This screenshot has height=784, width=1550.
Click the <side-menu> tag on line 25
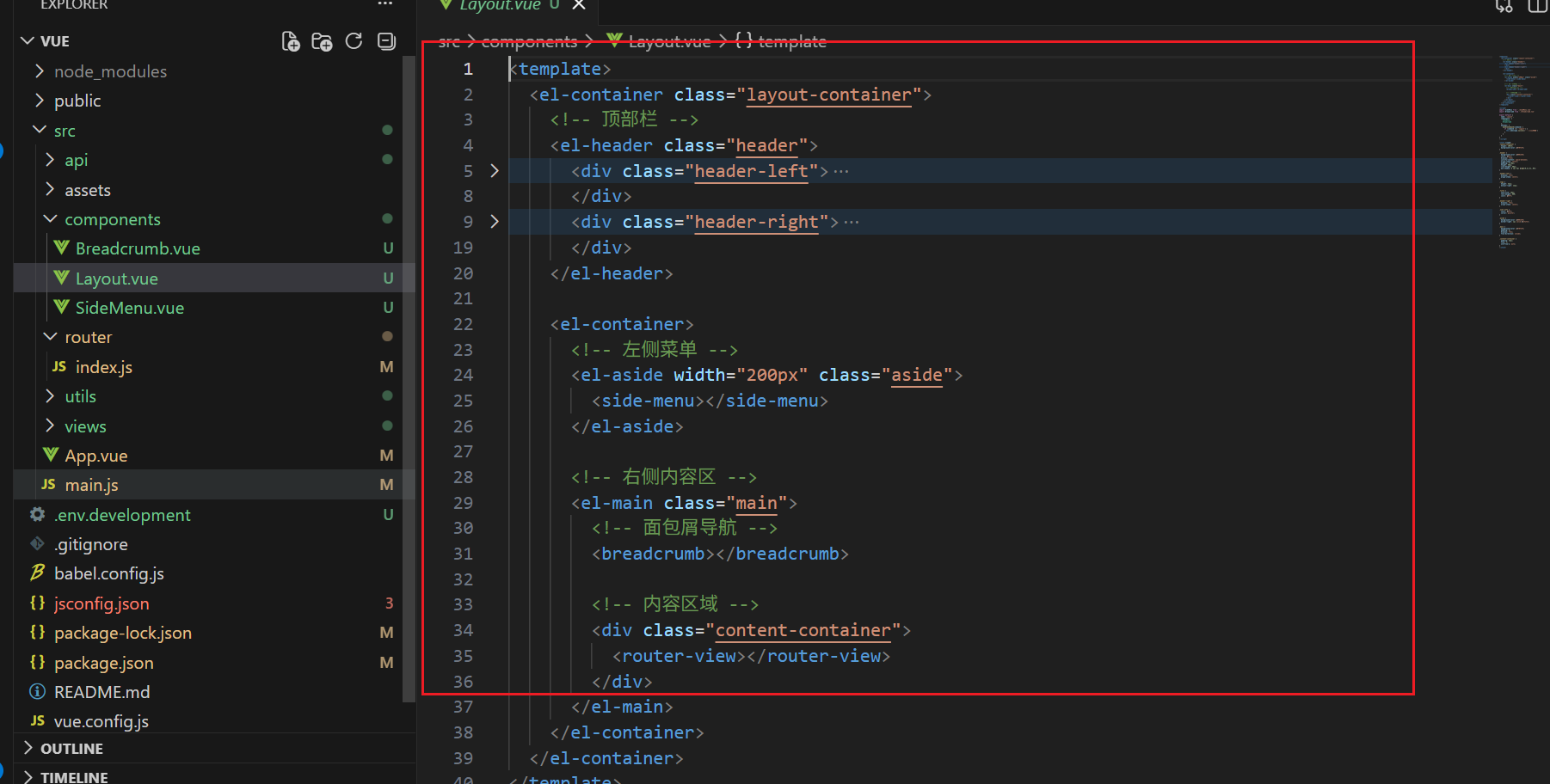tap(648, 401)
